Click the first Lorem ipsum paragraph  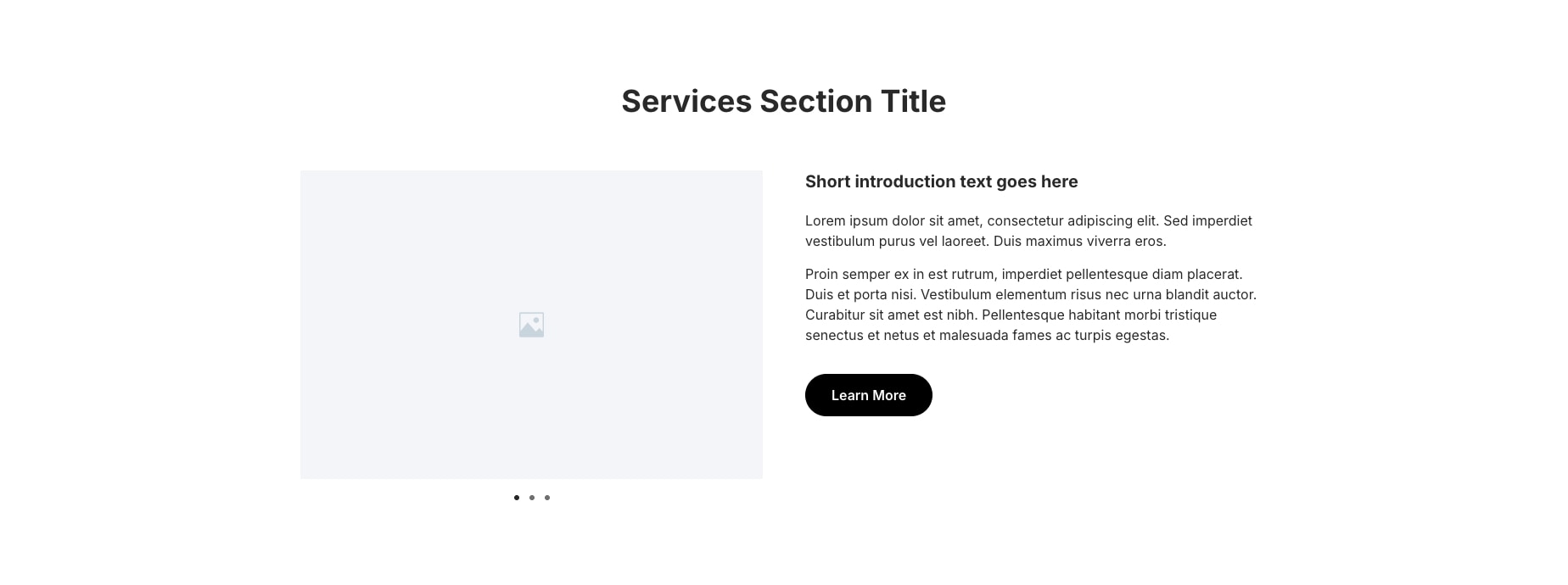pyautogui.click(x=1029, y=231)
